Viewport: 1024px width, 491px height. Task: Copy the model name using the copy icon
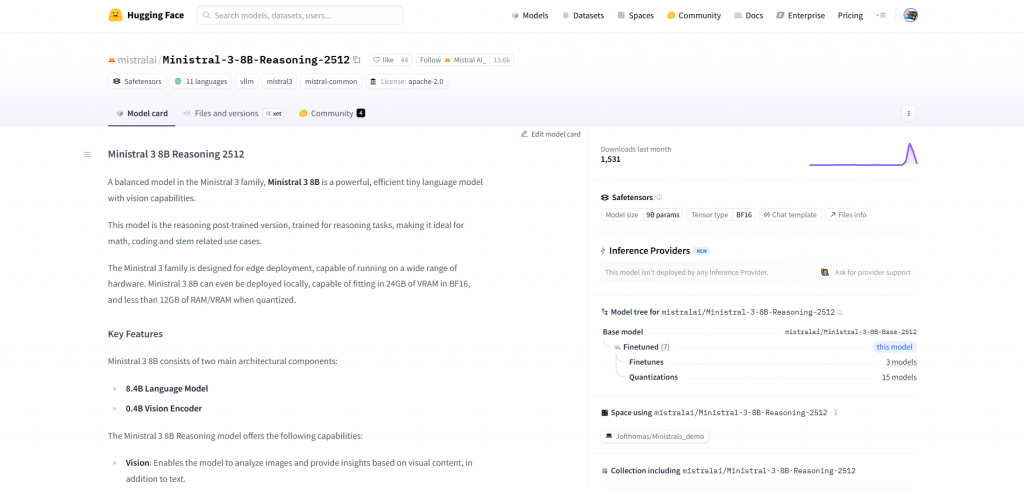click(x=357, y=60)
